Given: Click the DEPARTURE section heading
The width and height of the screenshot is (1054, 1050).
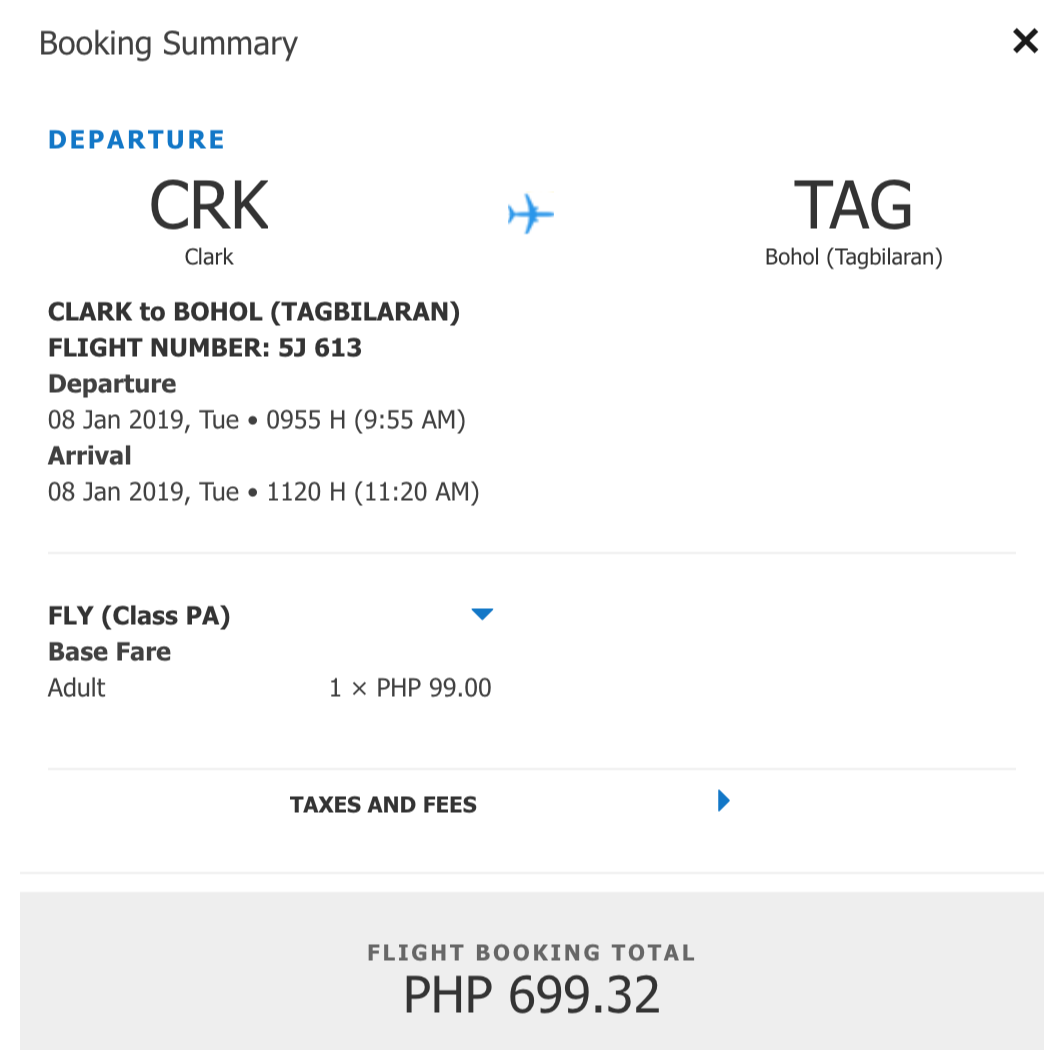Looking at the screenshot, I should pos(136,140).
